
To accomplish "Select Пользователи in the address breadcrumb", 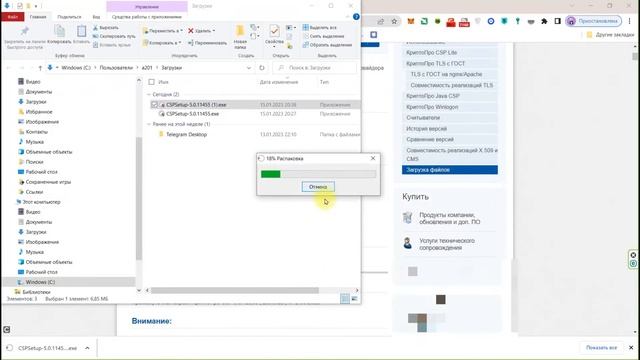I will (x=116, y=68).
